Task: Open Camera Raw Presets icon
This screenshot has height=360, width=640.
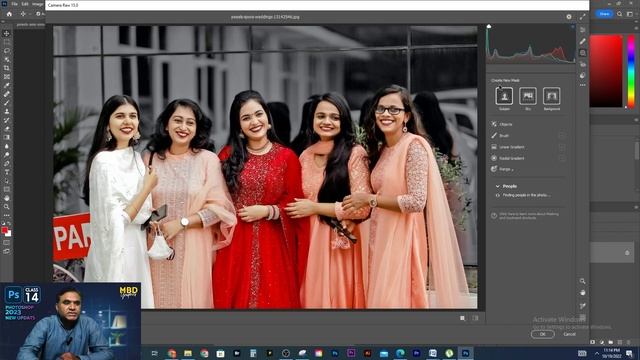Action: (x=582, y=76)
